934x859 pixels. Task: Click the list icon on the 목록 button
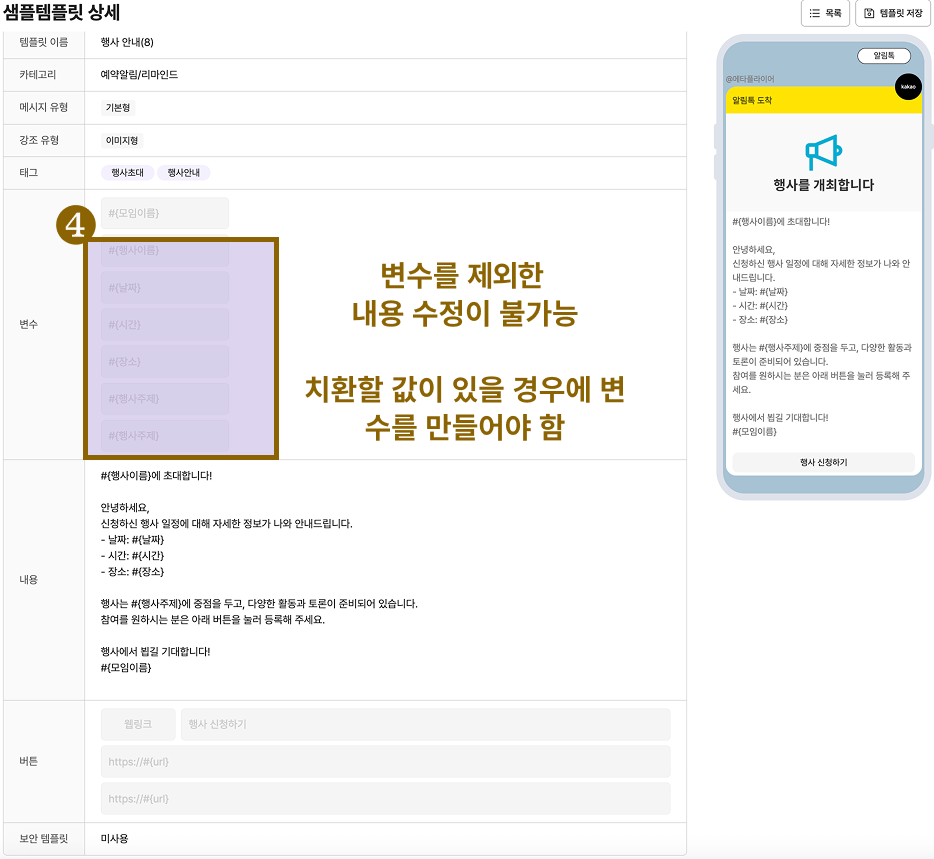pyautogui.click(x=814, y=13)
